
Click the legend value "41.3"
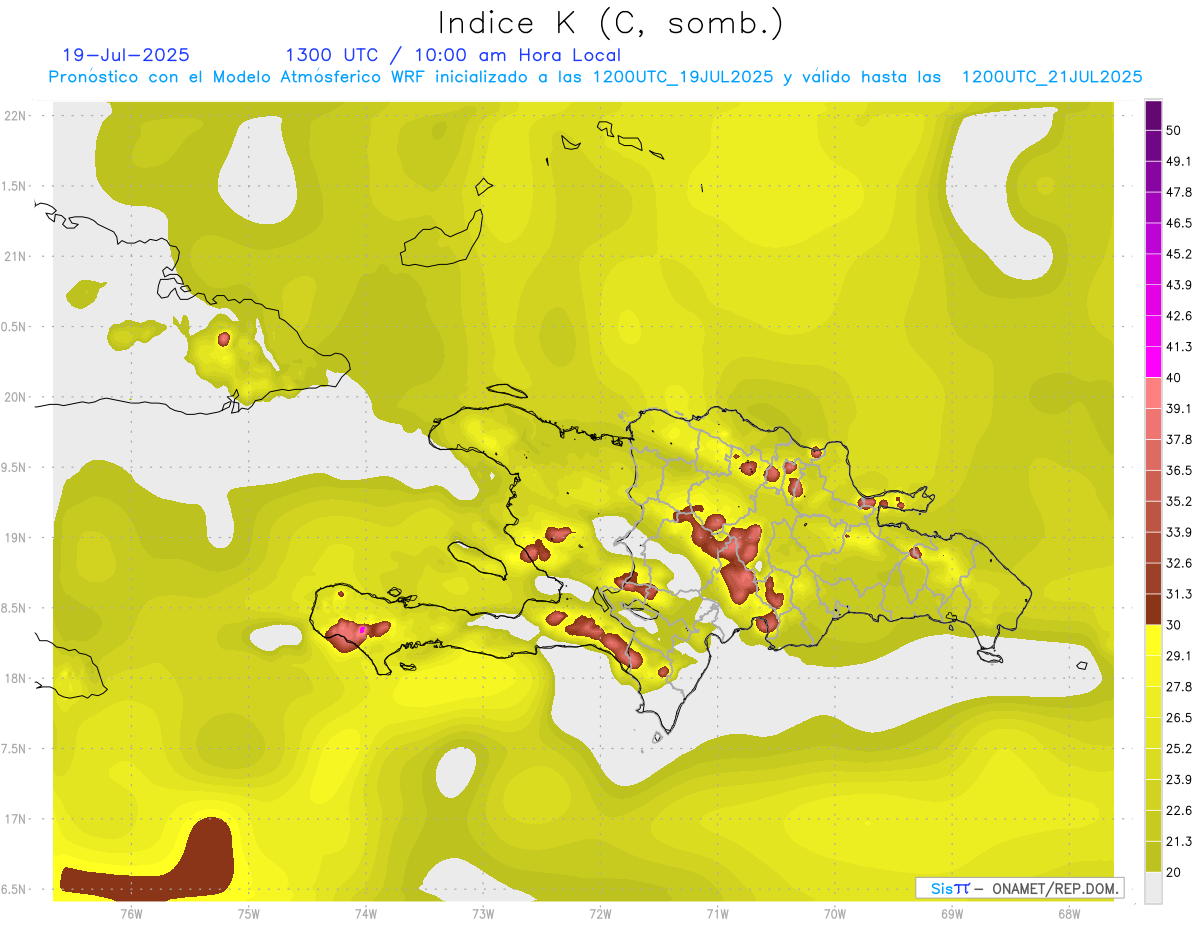click(x=1180, y=347)
